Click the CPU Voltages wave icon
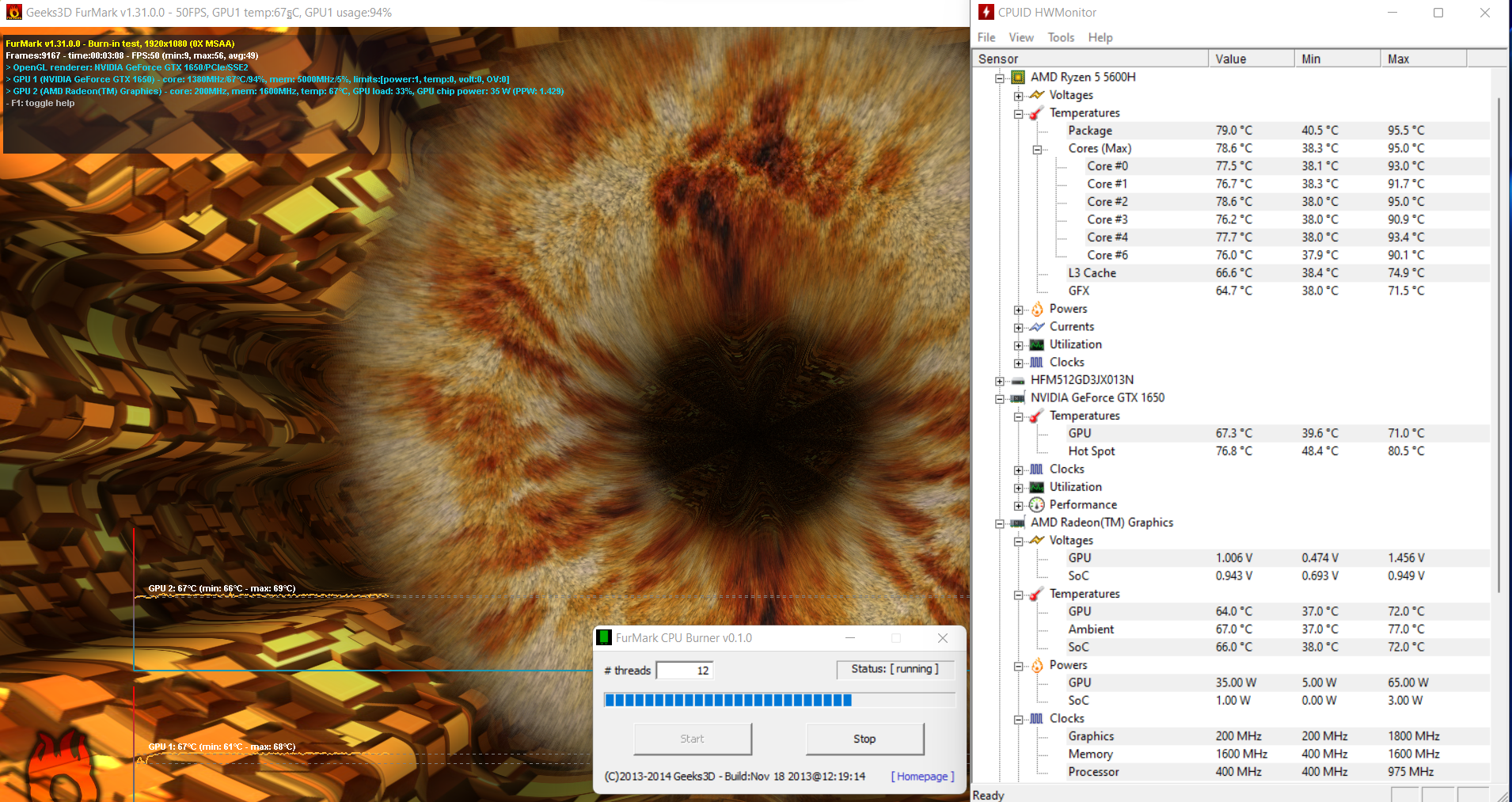Viewport: 1512px width, 802px height. [1036, 95]
